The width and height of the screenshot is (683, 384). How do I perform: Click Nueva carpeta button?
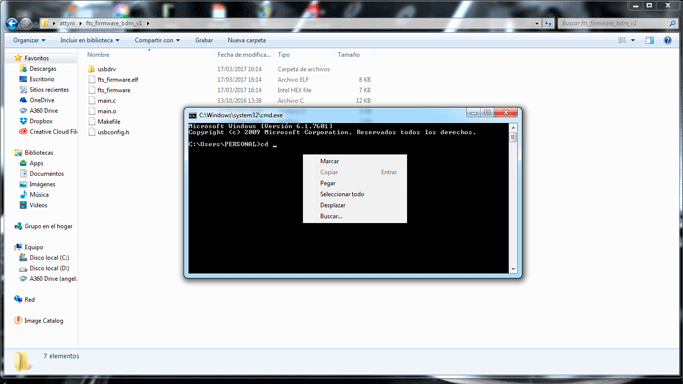pos(247,40)
